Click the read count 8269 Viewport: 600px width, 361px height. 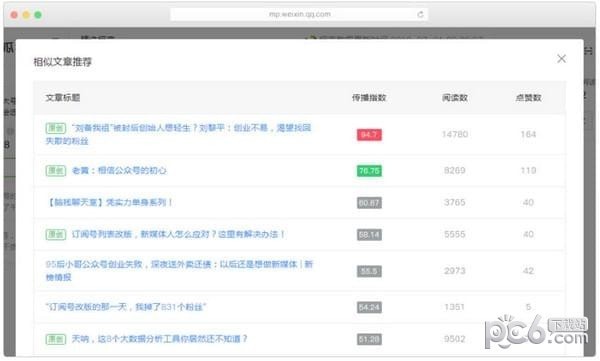point(455,170)
